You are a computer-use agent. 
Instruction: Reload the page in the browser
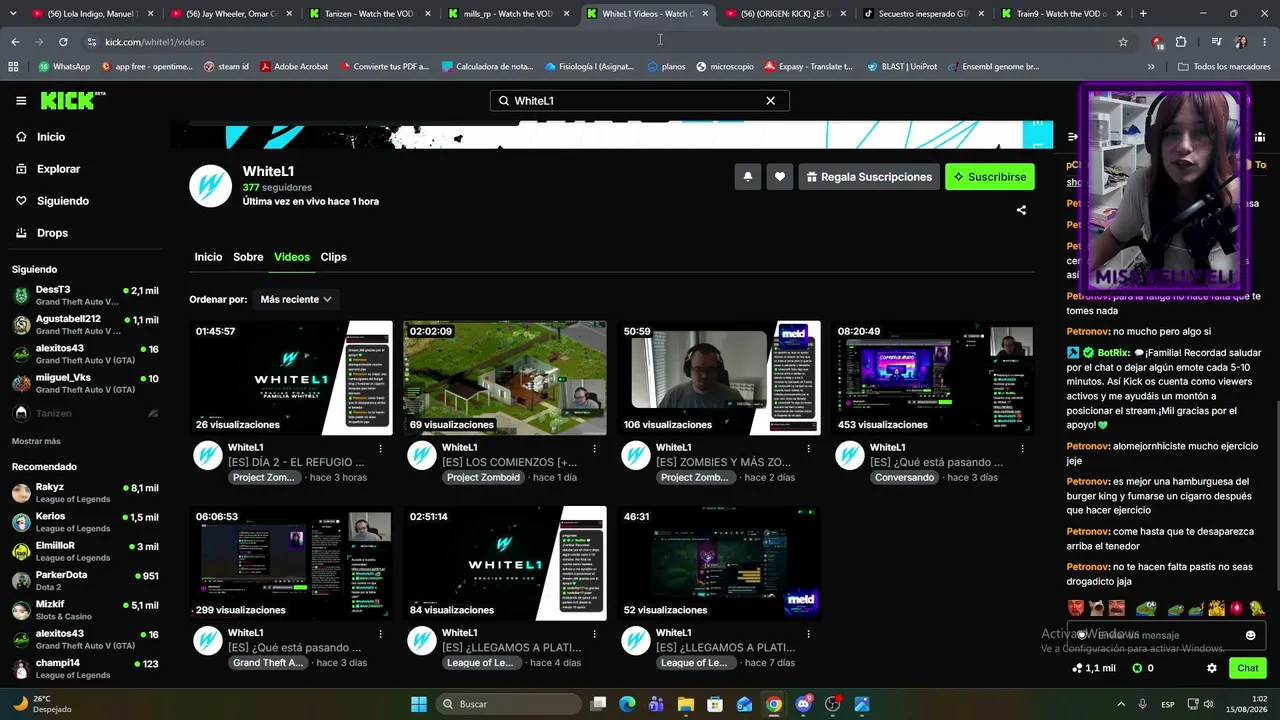[63, 42]
